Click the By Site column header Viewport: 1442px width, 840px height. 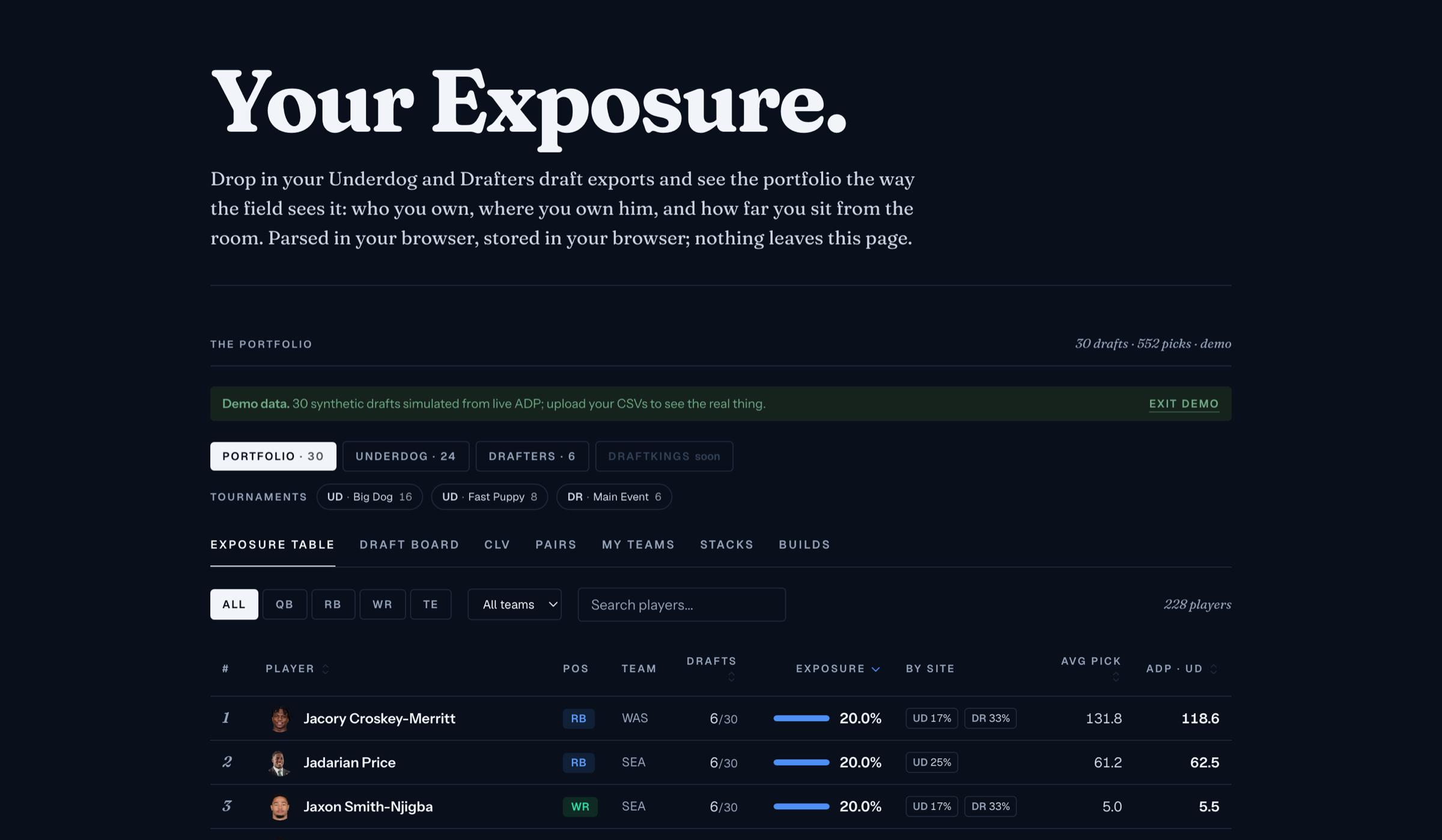click(x=930, y=669)
